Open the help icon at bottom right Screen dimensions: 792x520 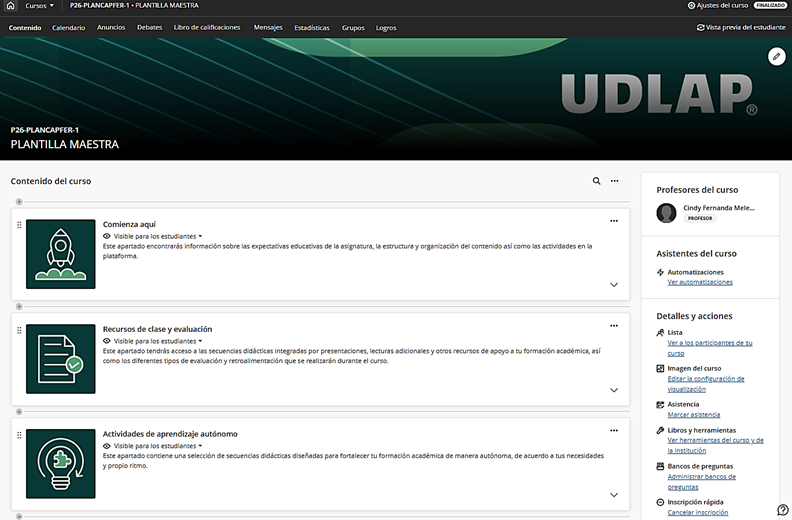point(782,510)
